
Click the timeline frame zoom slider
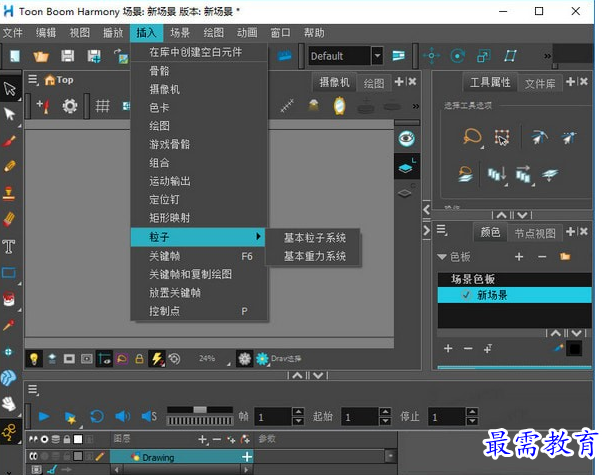coord(200,409)
